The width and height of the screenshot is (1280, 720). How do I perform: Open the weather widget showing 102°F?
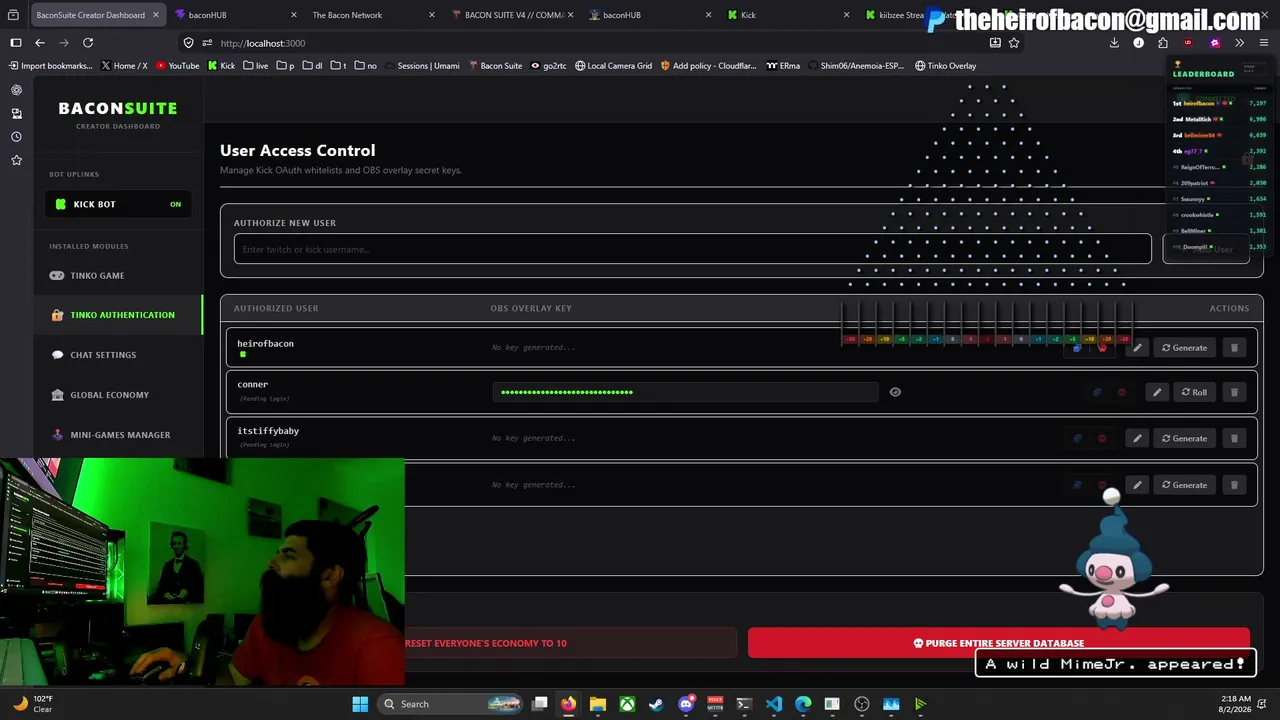(x=33, y=704)
